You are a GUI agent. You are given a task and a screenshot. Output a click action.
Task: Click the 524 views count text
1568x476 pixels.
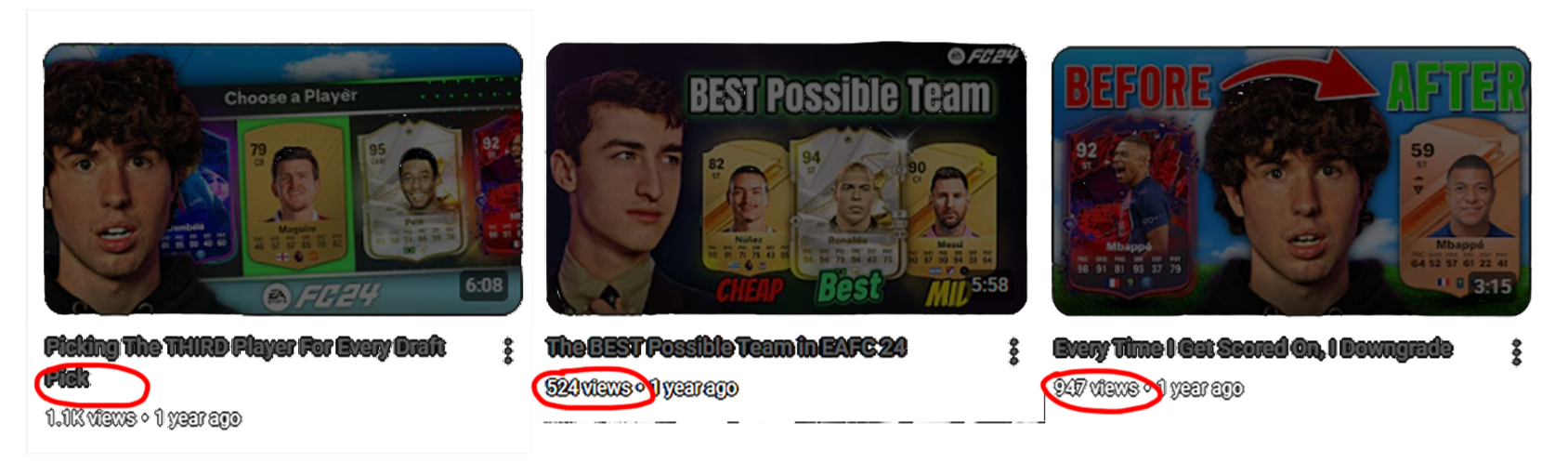tap(589, 388)
